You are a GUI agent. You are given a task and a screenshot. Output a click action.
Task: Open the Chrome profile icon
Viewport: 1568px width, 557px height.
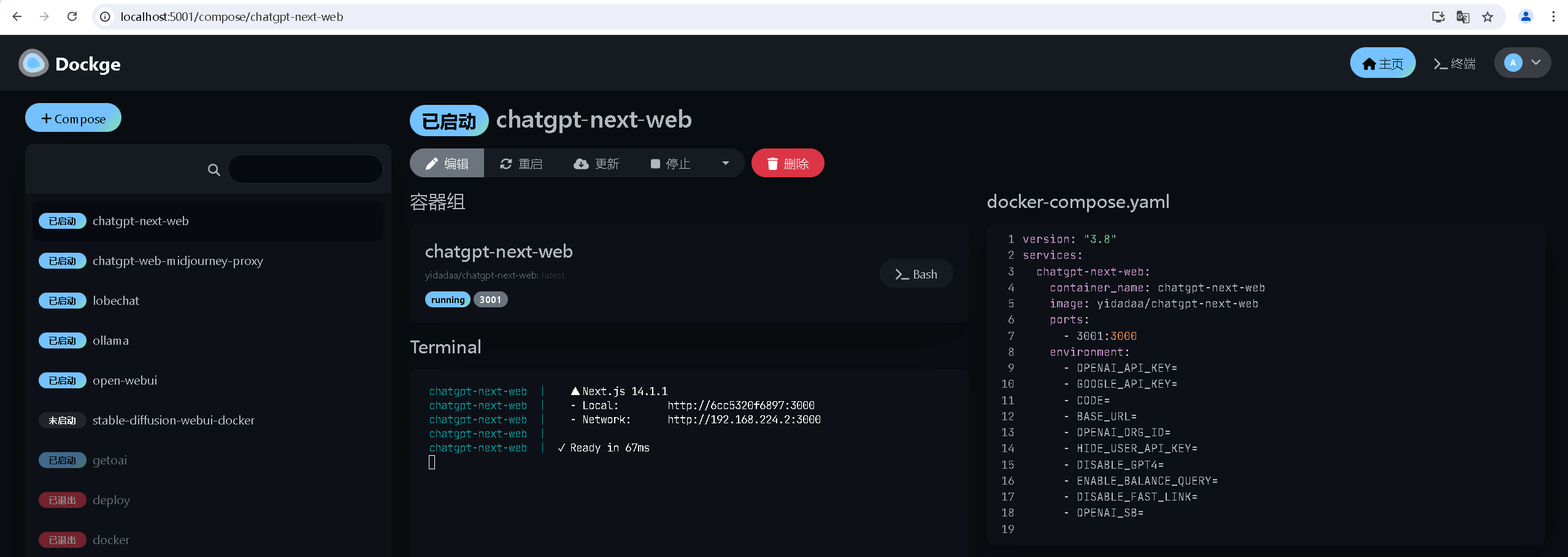1526,17
